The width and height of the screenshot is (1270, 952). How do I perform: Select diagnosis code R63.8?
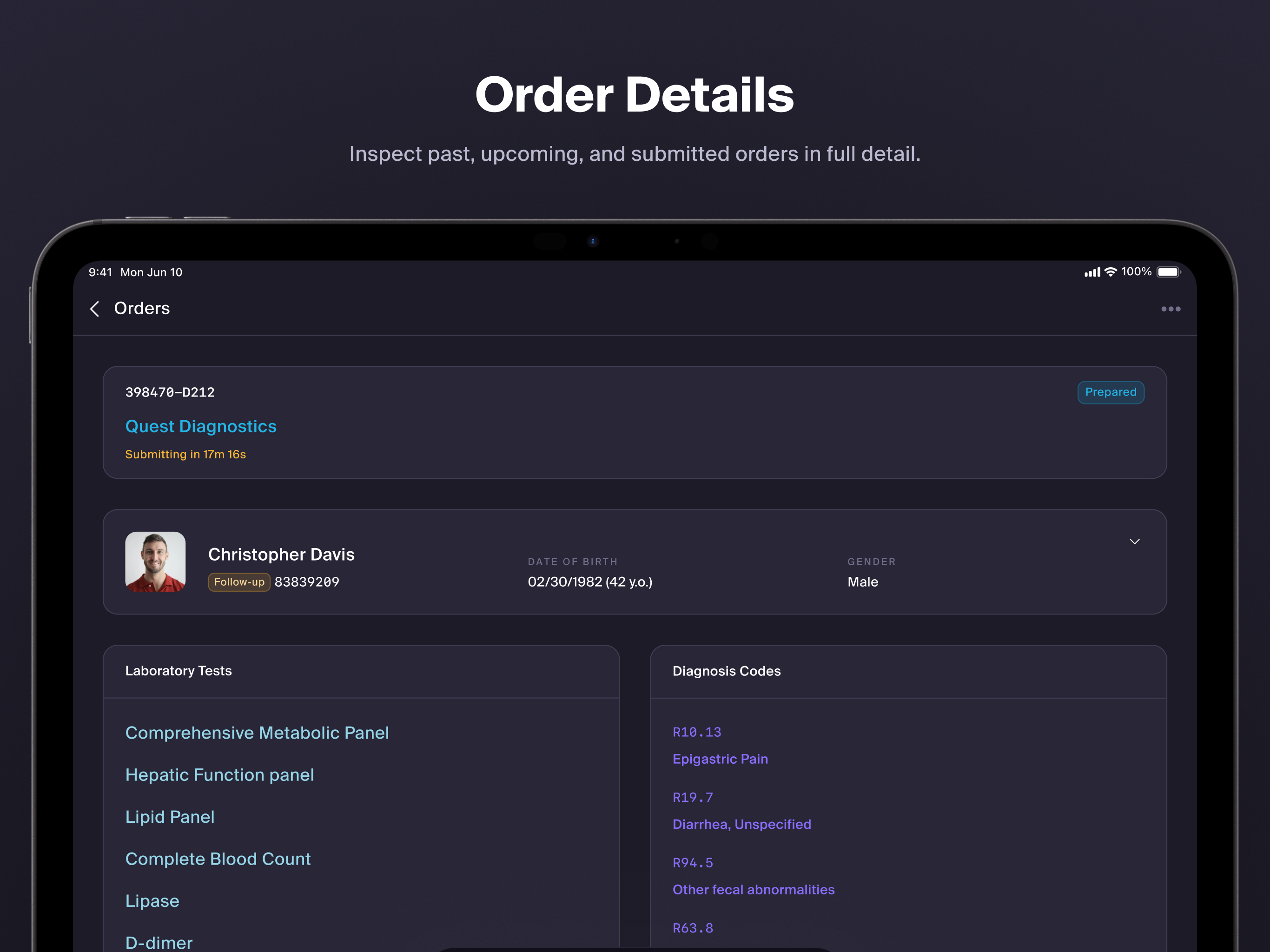pos(693,928)
